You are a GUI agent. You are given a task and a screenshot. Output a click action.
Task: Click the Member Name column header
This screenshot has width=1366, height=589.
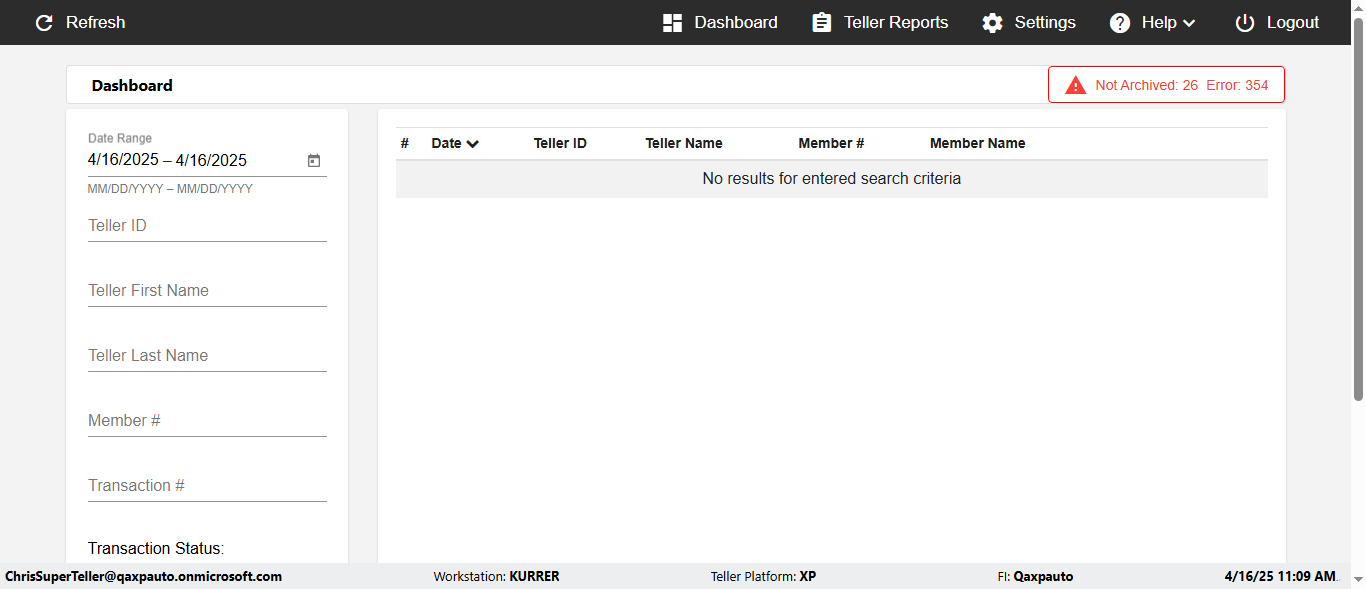point(977,143)
